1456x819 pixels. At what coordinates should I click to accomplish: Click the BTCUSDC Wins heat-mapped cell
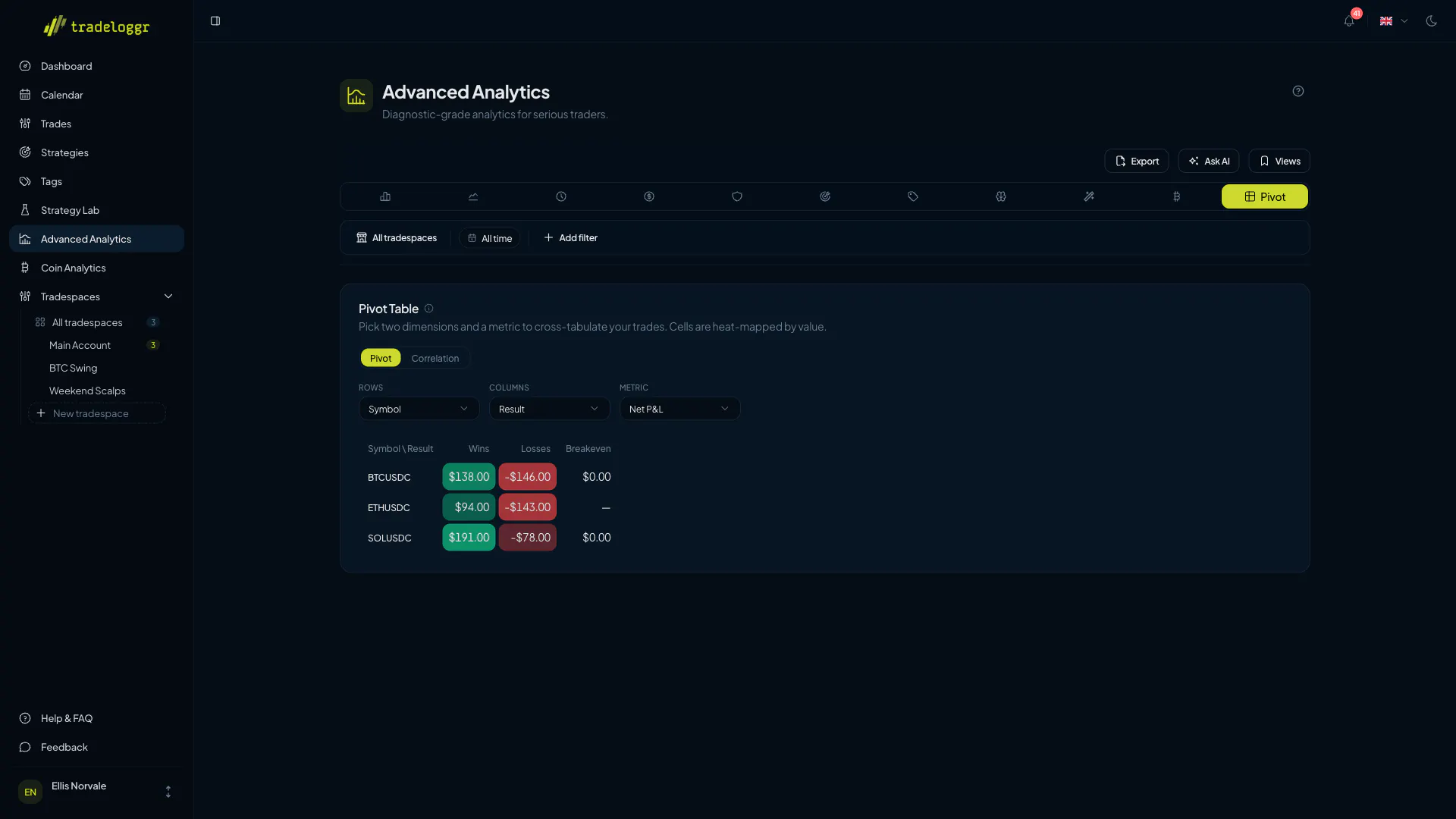pyautogui.click(x=469, y=477)
